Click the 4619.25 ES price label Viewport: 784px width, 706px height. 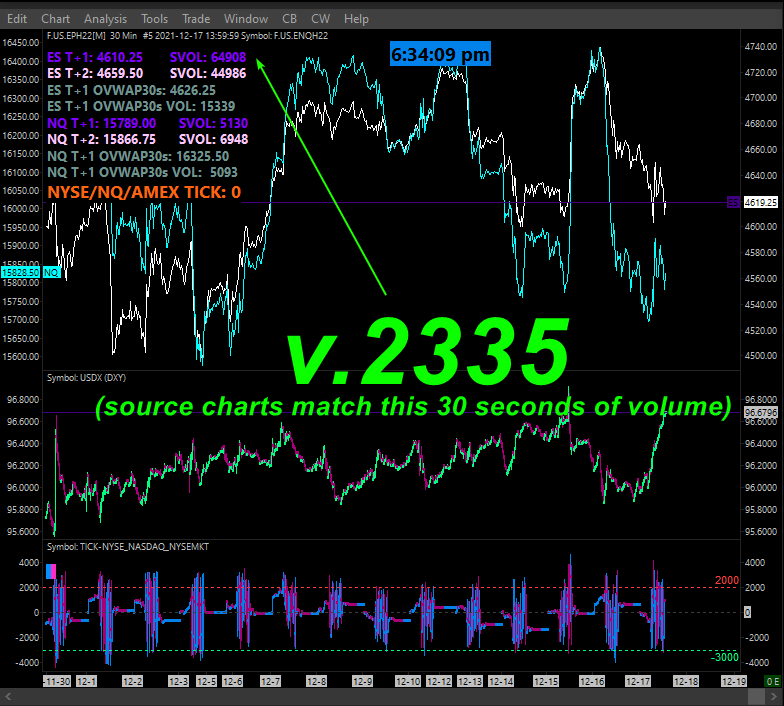point(760,202)
